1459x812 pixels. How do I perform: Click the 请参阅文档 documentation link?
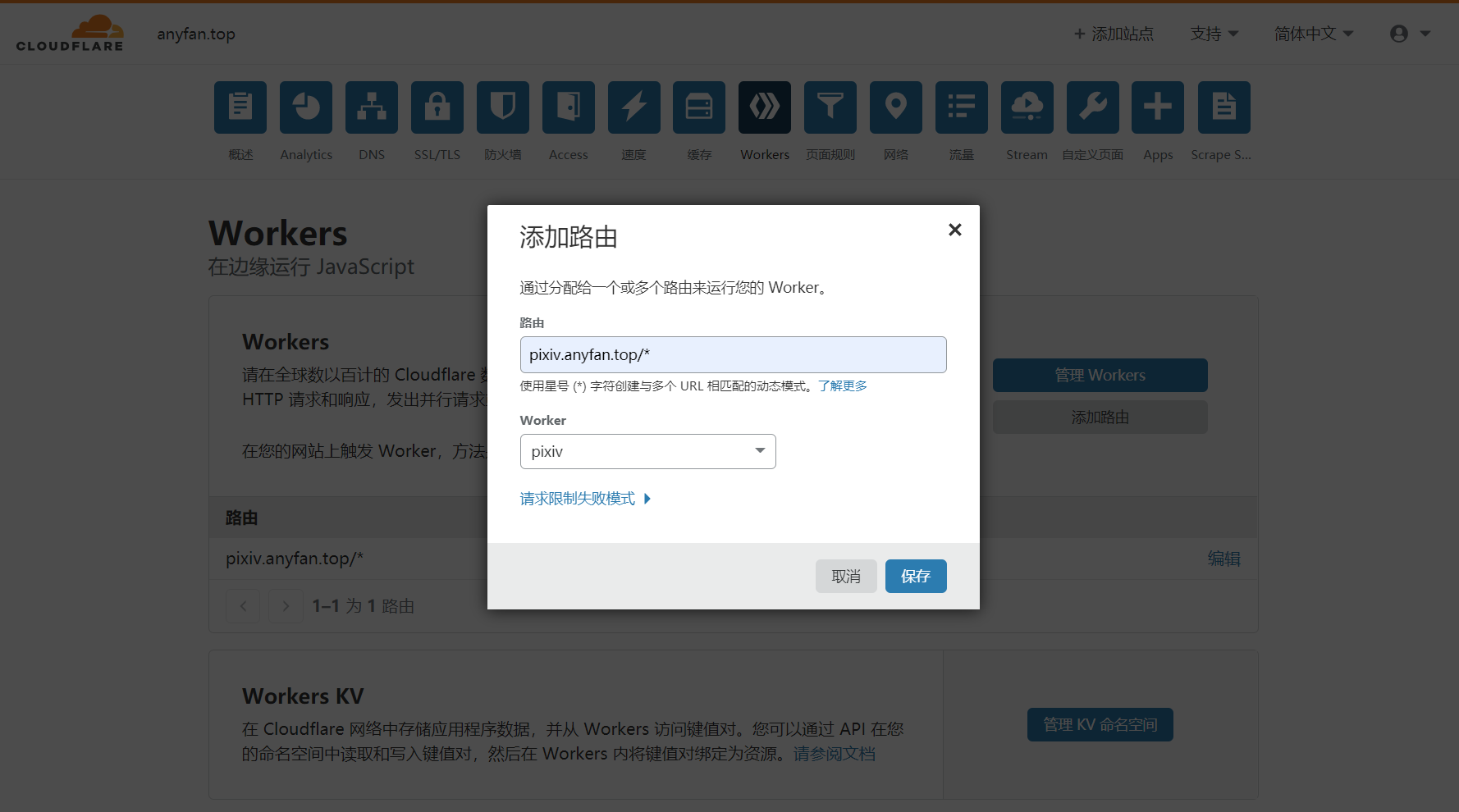[835, 754]
